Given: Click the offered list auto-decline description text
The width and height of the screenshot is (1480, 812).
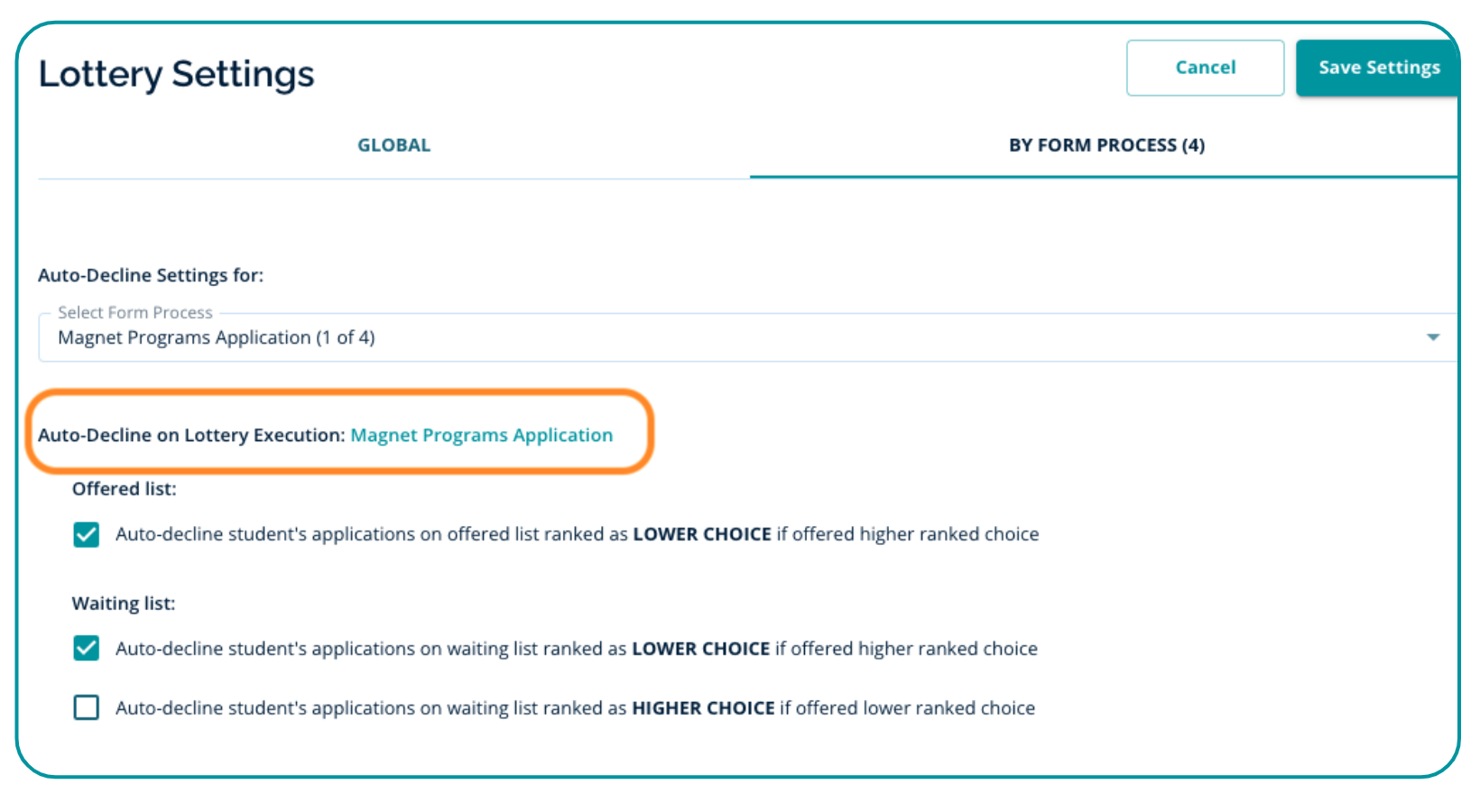Looking at the screenshot, I should point(577,534).
